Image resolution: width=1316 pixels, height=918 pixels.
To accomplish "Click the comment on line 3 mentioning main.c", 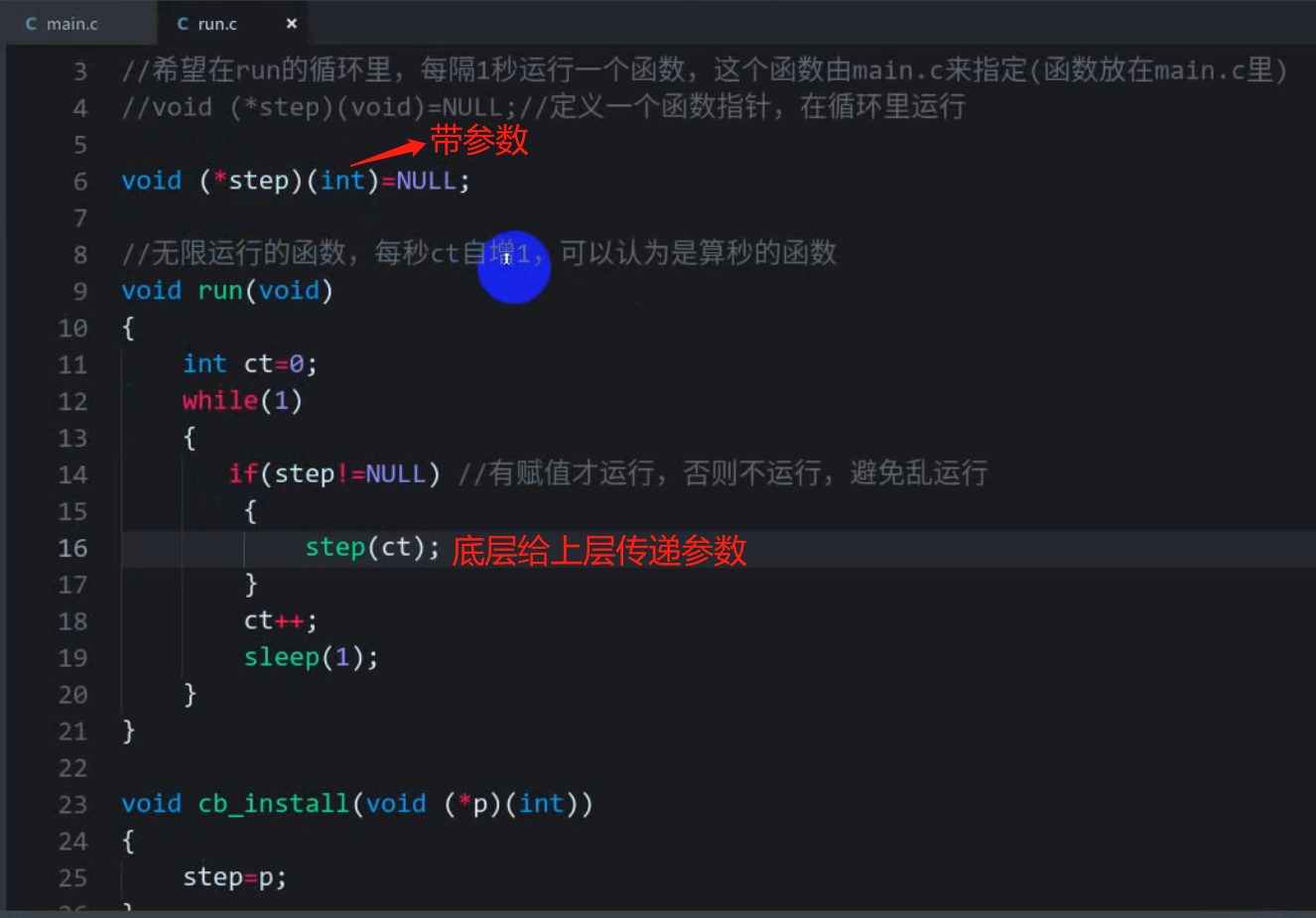I will click(704, 70).
